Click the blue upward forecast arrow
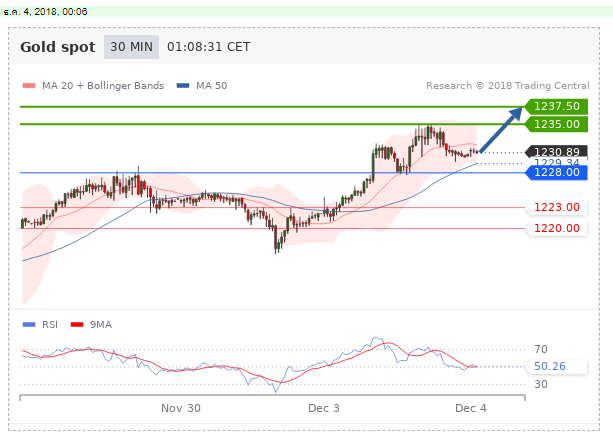This screenshot has width=613, height=441. [x=503, y=128]
